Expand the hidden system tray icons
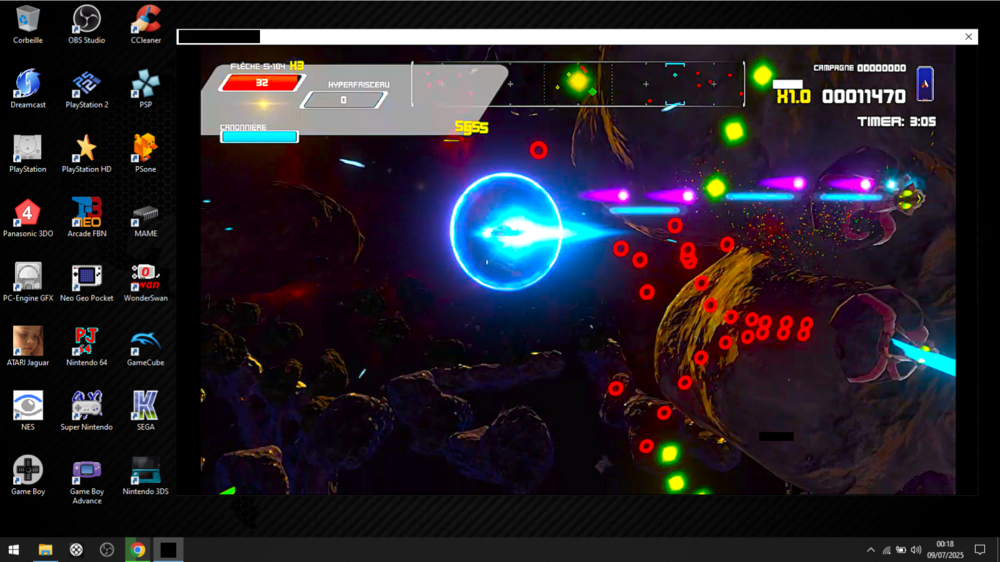 870,550
